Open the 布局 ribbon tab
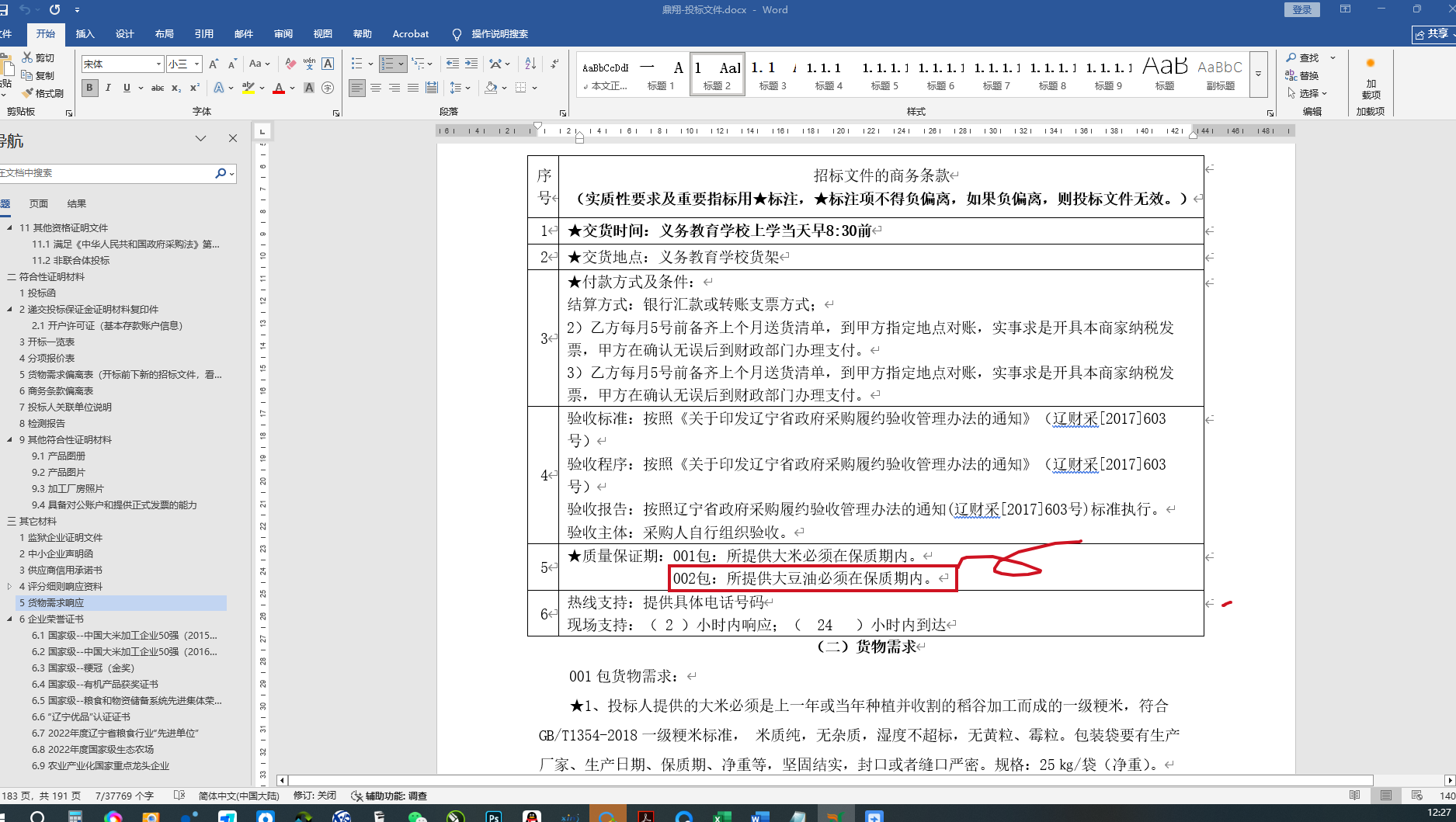Viewport: 1456px width, 822px height. coord(164,34)
